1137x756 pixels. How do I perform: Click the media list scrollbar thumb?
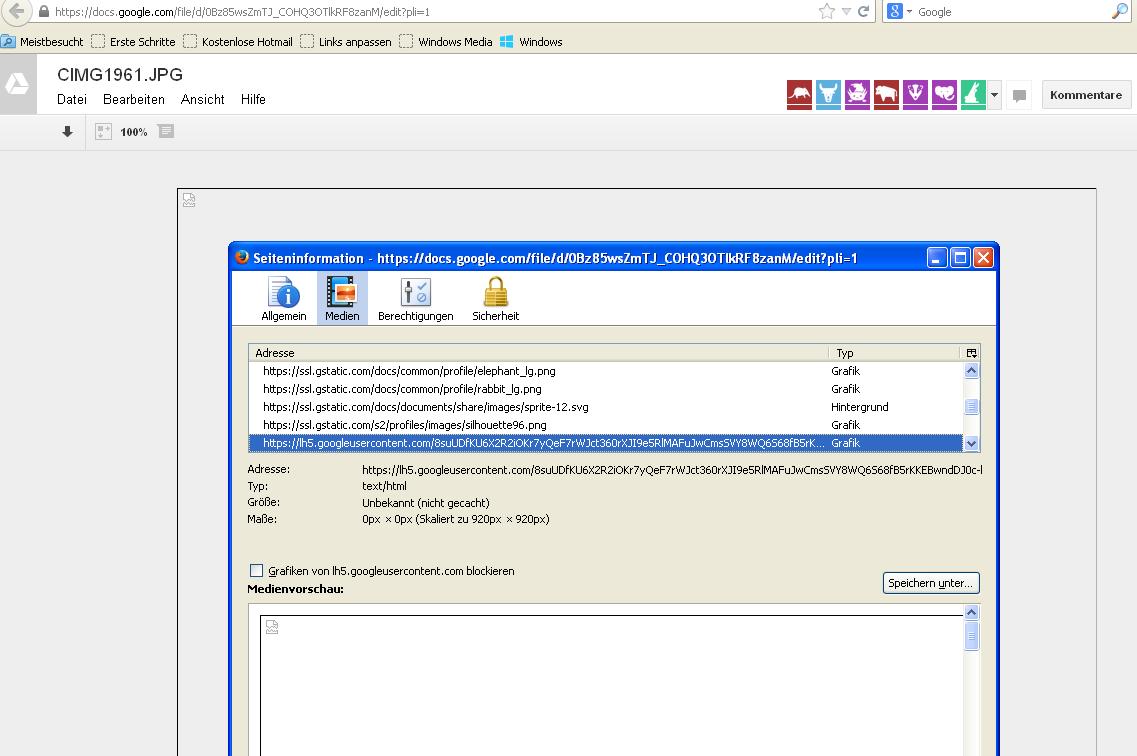pos(972,407)
